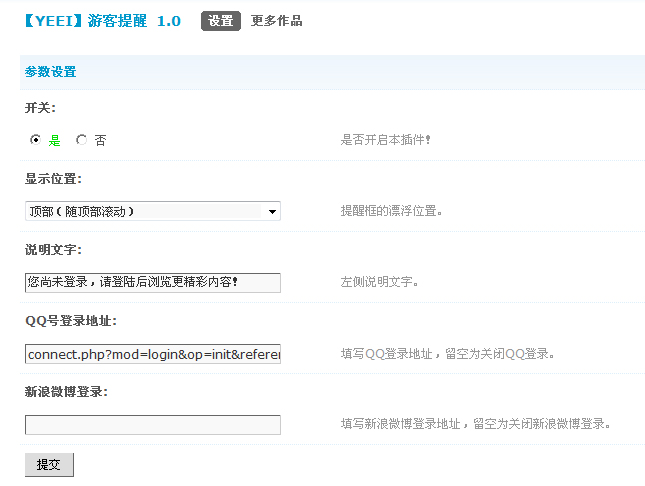Select the 否 radio button
Viewport: 645px width, 486px height.
point(81,141)
